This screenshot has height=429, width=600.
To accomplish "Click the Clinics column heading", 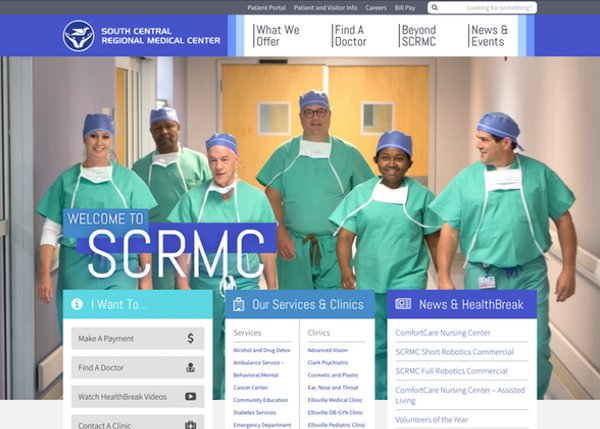I will (x=318, y=333).
